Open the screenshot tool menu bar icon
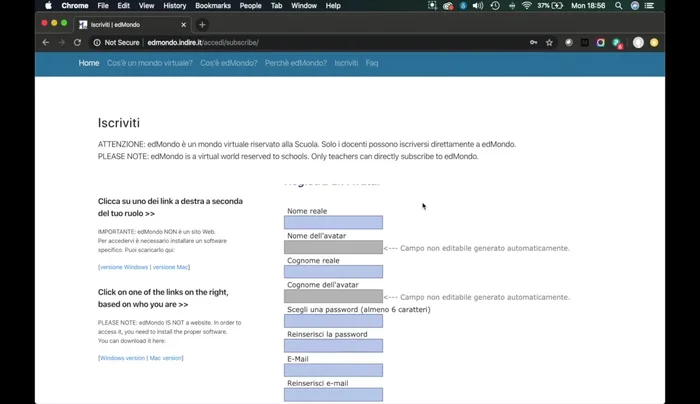The image size is (700, 404). [x=432, y=6]
